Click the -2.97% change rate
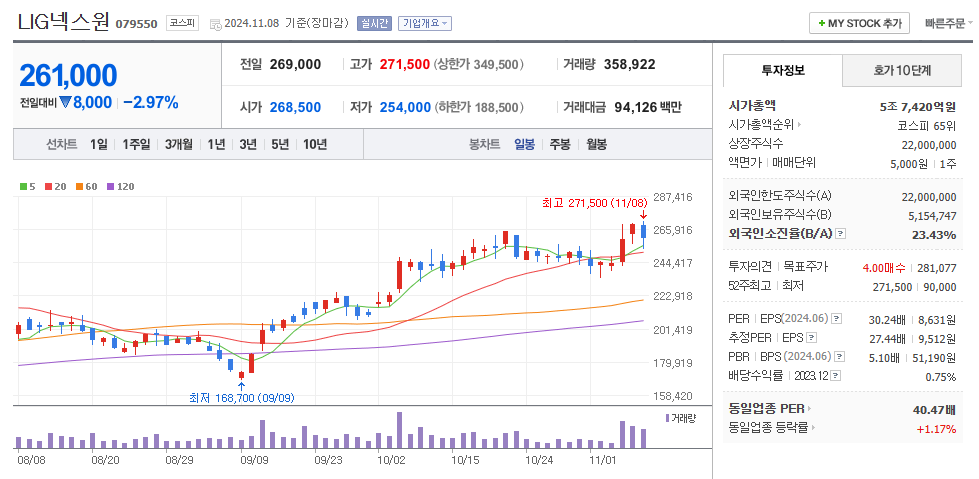Screen dimensions: 979x479 tap(150, 102)
